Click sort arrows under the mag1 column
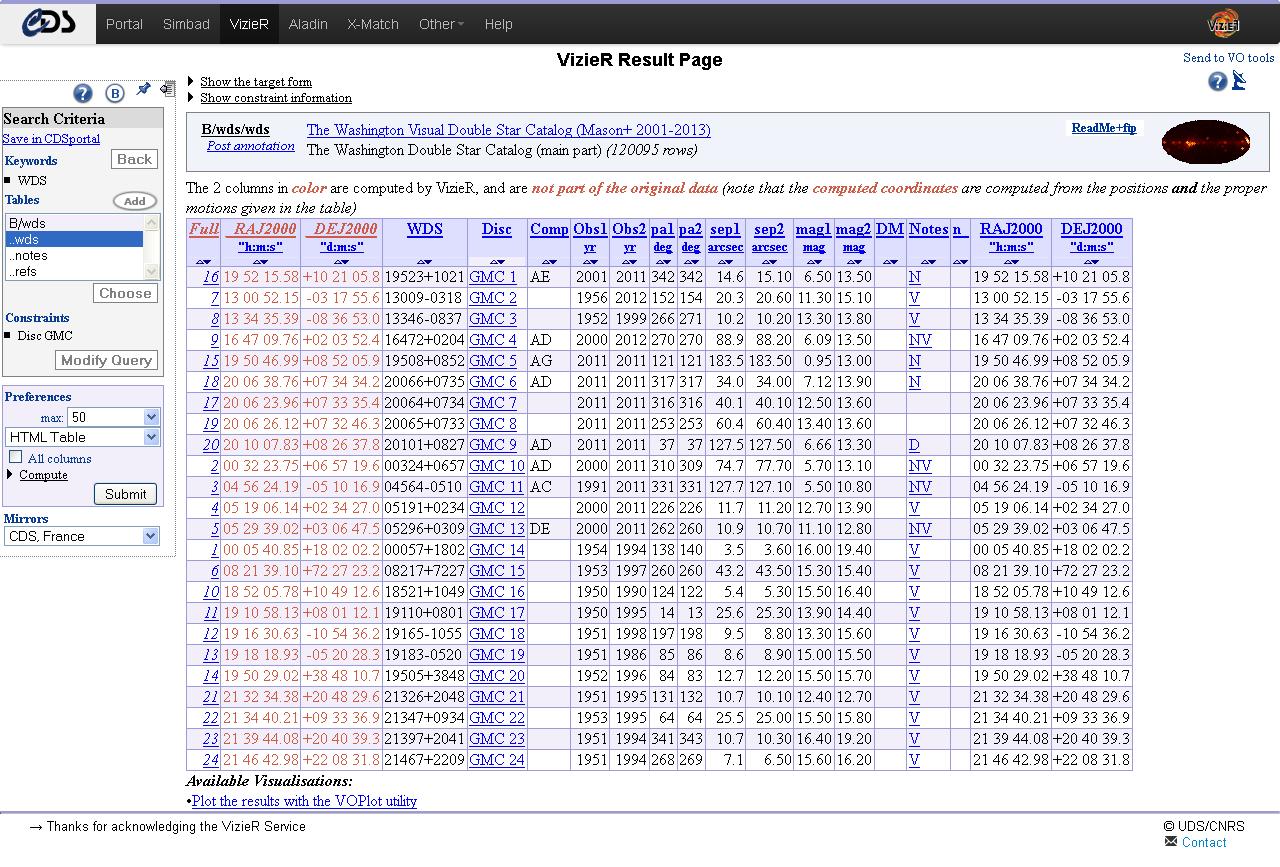Viewport: 1280px width, 867px height. point(814,262)
